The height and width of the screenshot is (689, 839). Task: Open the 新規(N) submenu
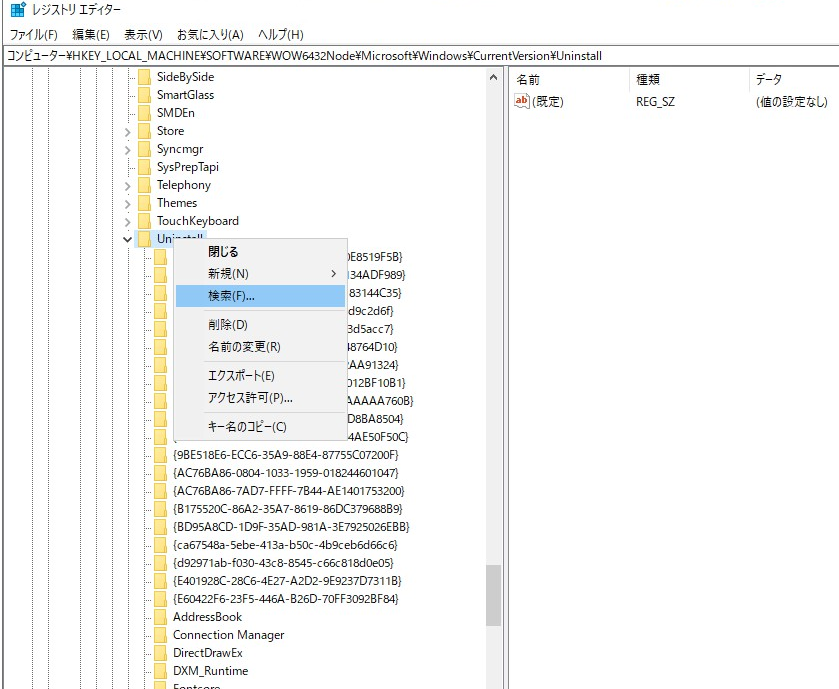[x=261, y=274]
